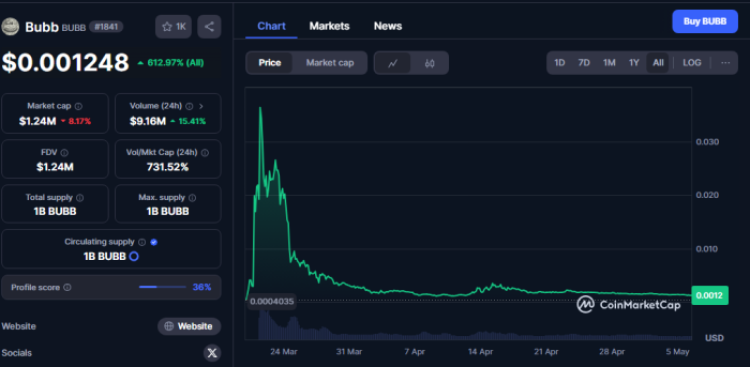
Task: Click FDV info icon
Action: click(x=65, y=153)
